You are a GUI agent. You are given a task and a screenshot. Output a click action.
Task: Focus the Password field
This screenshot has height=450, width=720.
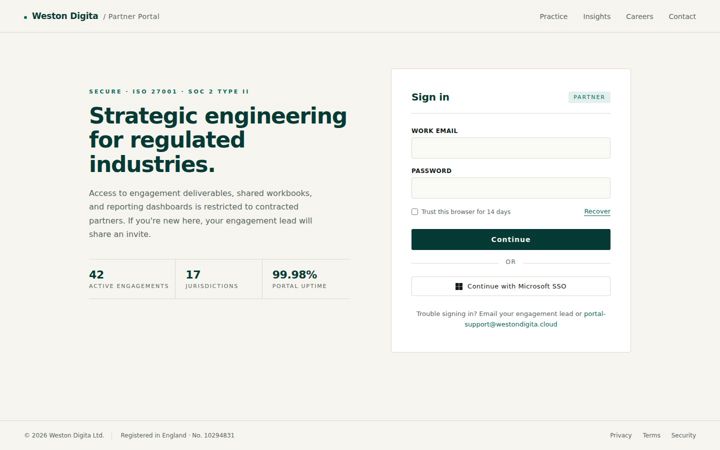[x=511, y=188]
